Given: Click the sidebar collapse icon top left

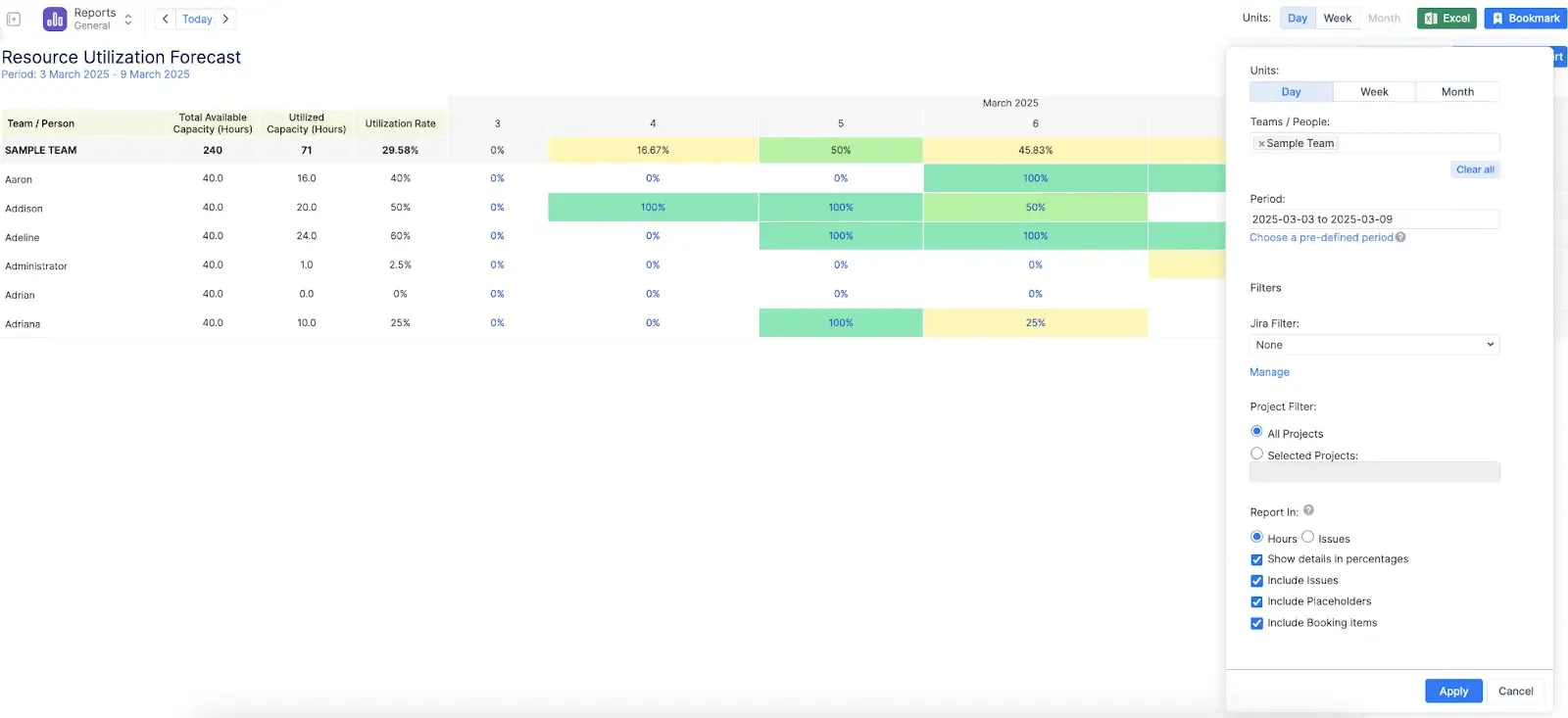Looking at the screenshot, I should [x=14, y=19].
